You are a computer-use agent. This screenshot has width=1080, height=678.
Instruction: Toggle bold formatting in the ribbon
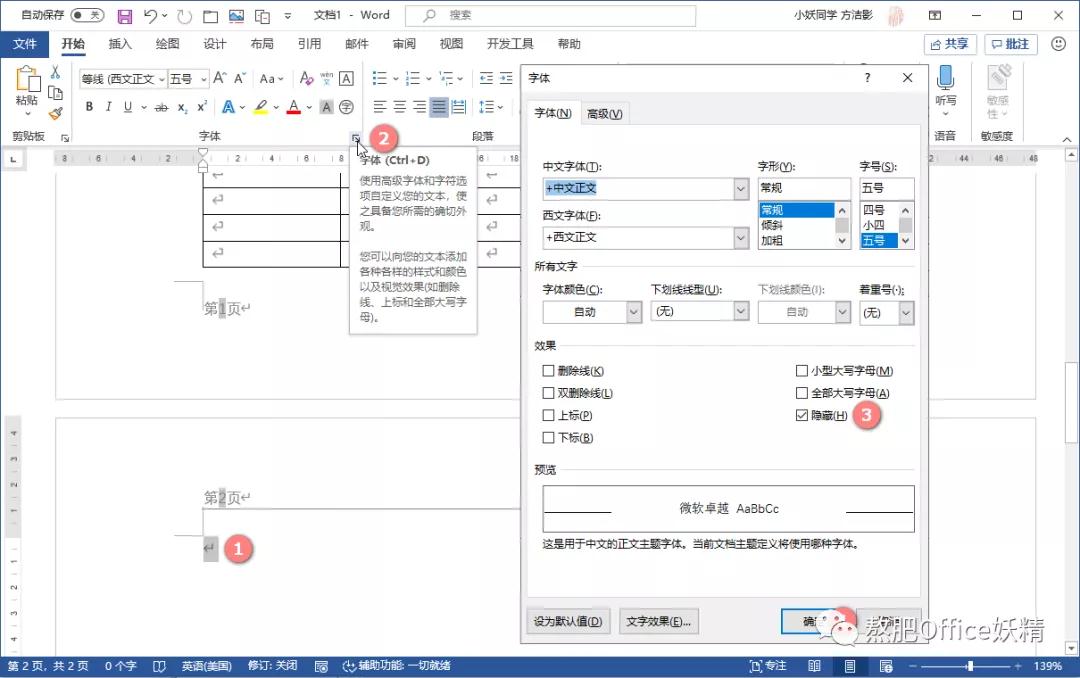89,106
